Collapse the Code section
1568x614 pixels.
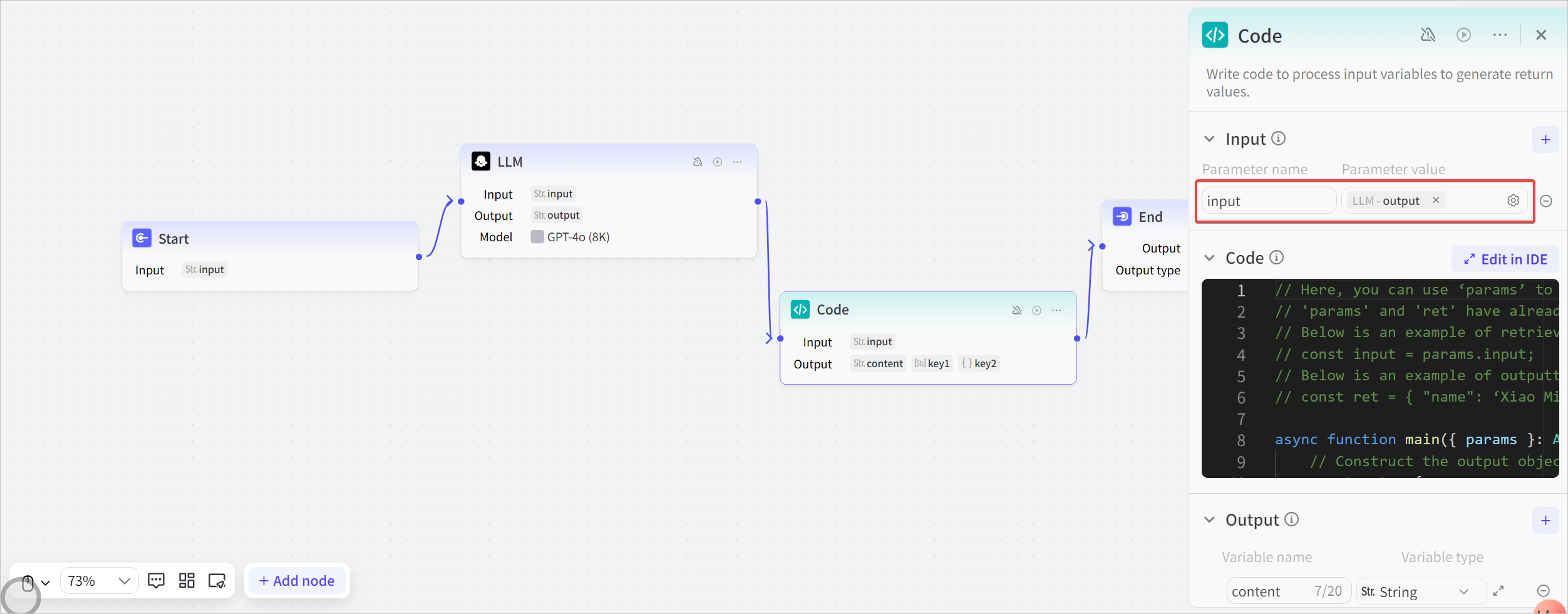click(1209, 258)
